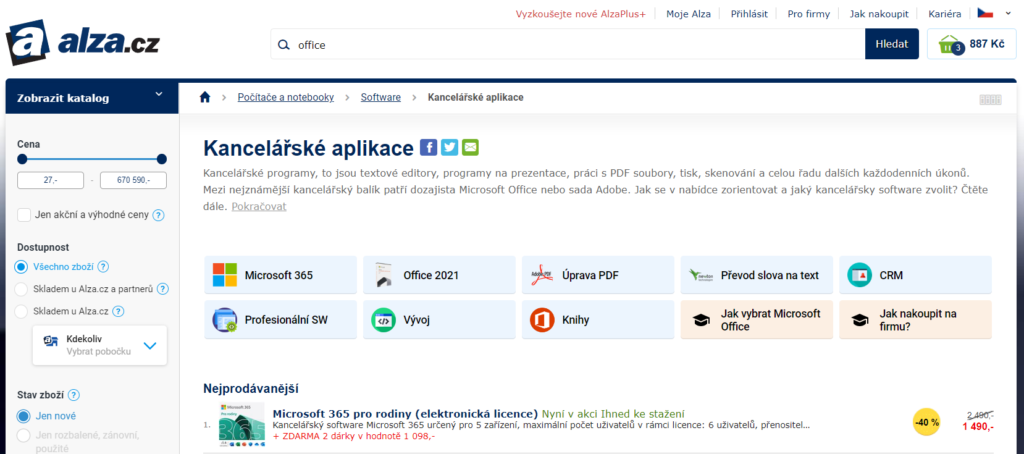
Task: Share category on Twitter
Action: tap(449, 148)
